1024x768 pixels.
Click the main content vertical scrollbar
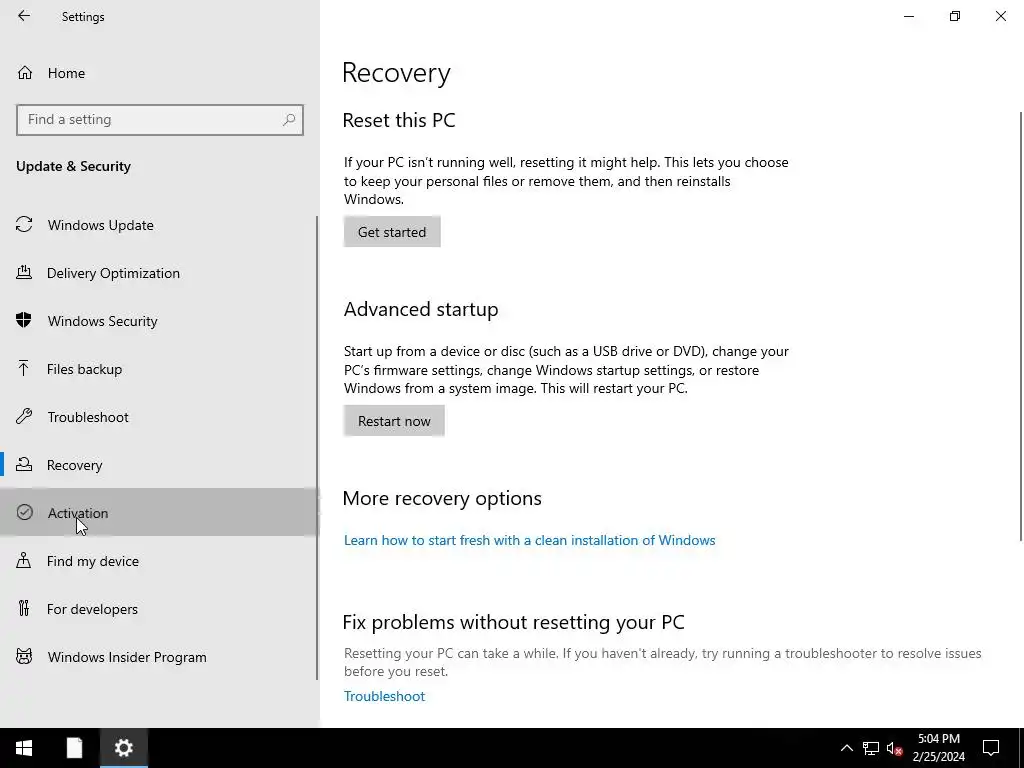[1021, 327]
